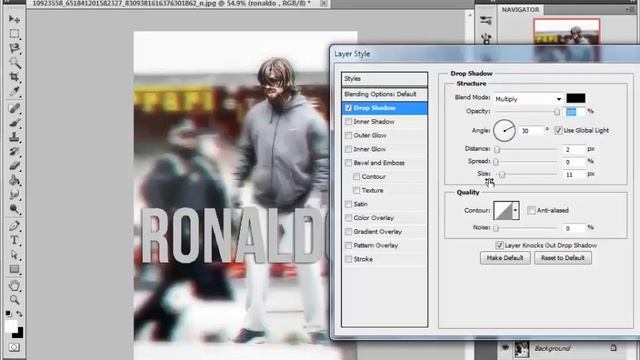Open the Contour picker dropdown arrow
This screenshot has width=640, height=360.
(516, 211)
